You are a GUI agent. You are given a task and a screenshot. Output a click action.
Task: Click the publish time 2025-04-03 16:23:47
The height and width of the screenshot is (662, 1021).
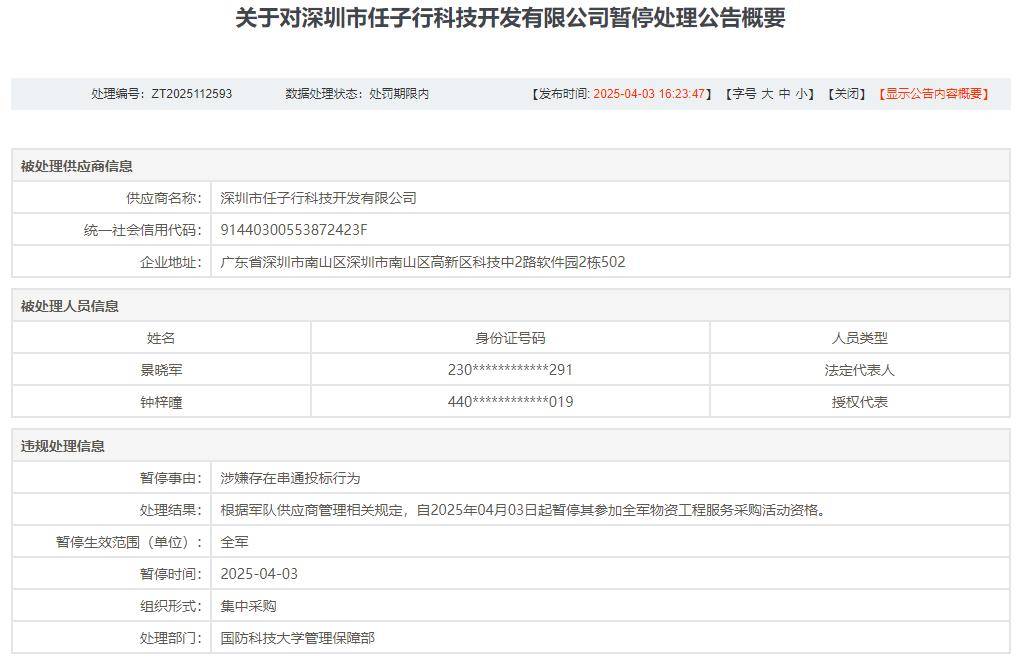(x=649, y=94)
